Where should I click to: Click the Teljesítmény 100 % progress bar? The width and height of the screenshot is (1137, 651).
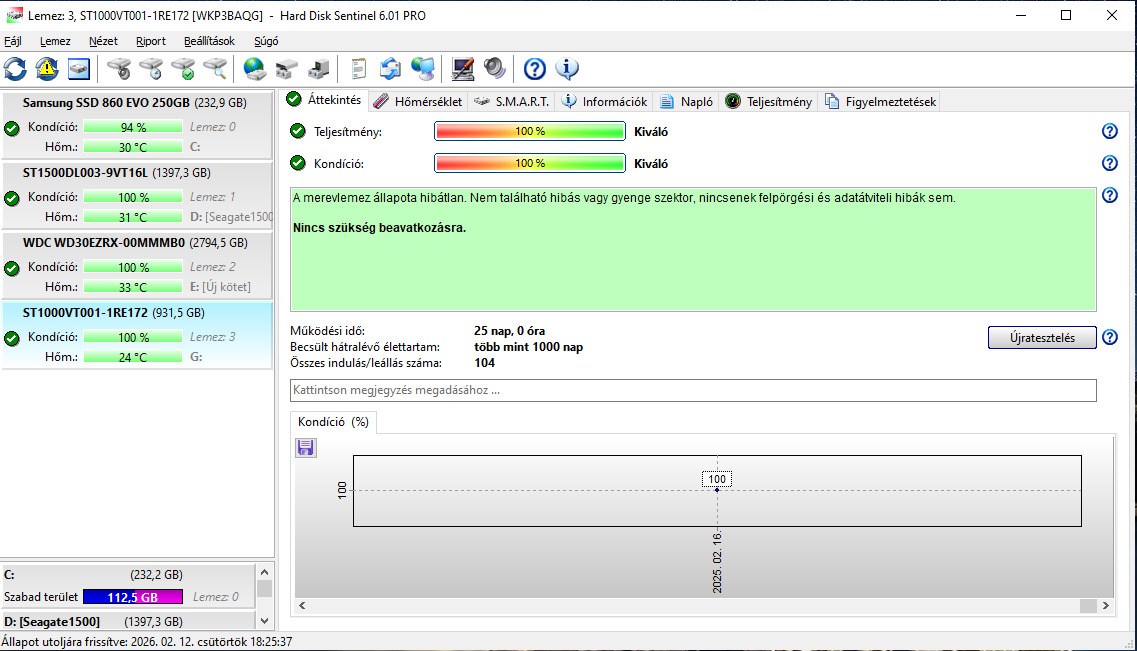click(x=529, y=131)
